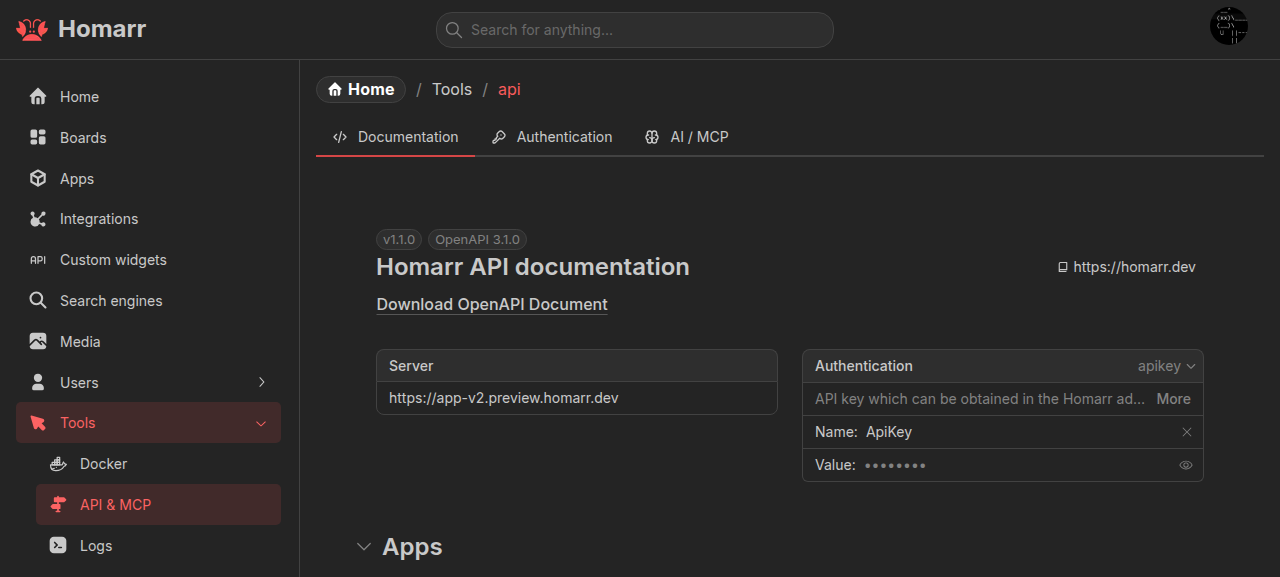Switch to the Documentation tab
1280x577 pixels.
[396, 137]
